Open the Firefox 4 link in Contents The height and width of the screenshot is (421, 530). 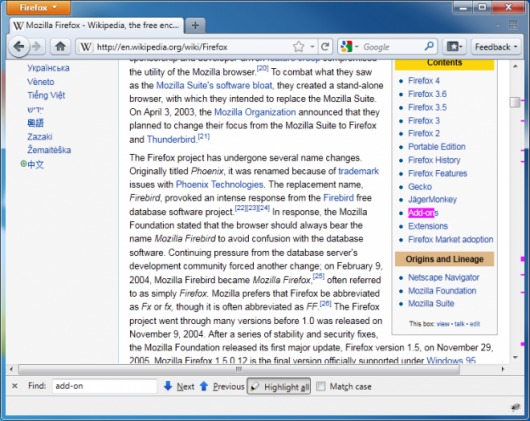tap(424, 80)
